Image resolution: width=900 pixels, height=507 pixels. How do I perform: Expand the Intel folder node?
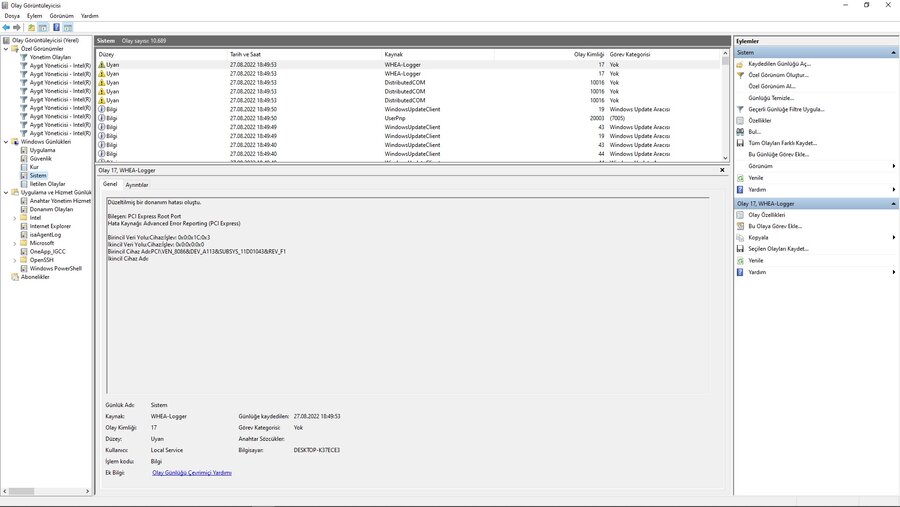point(15,218)
